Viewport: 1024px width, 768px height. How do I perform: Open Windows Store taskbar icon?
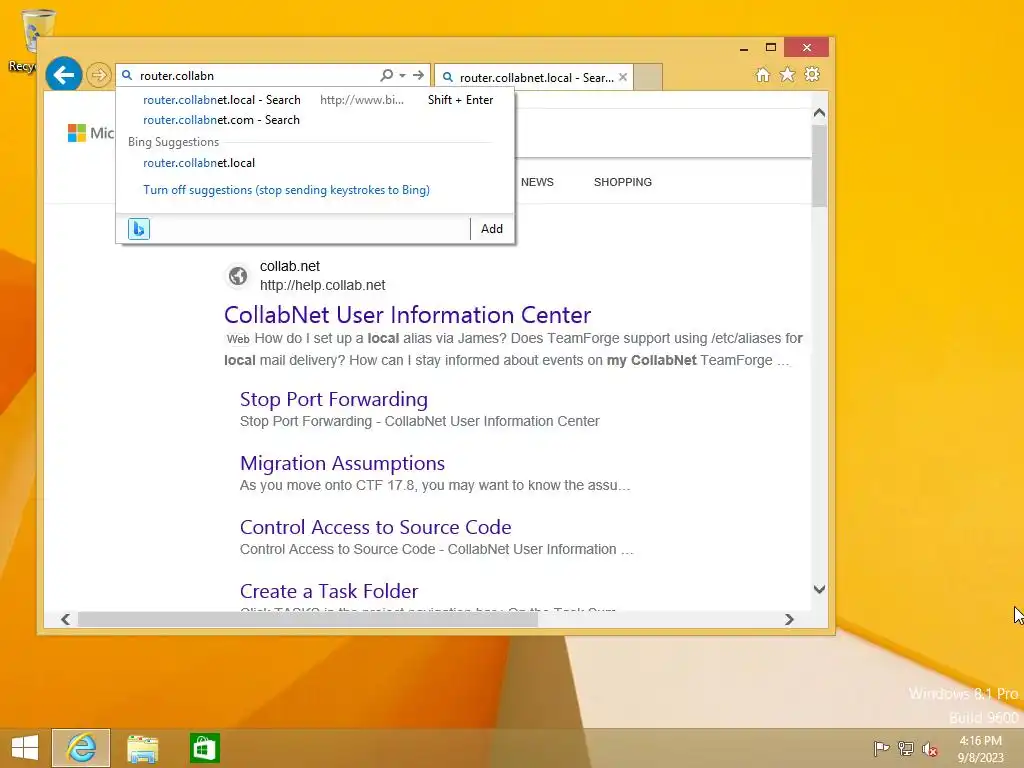click(204, 748)
